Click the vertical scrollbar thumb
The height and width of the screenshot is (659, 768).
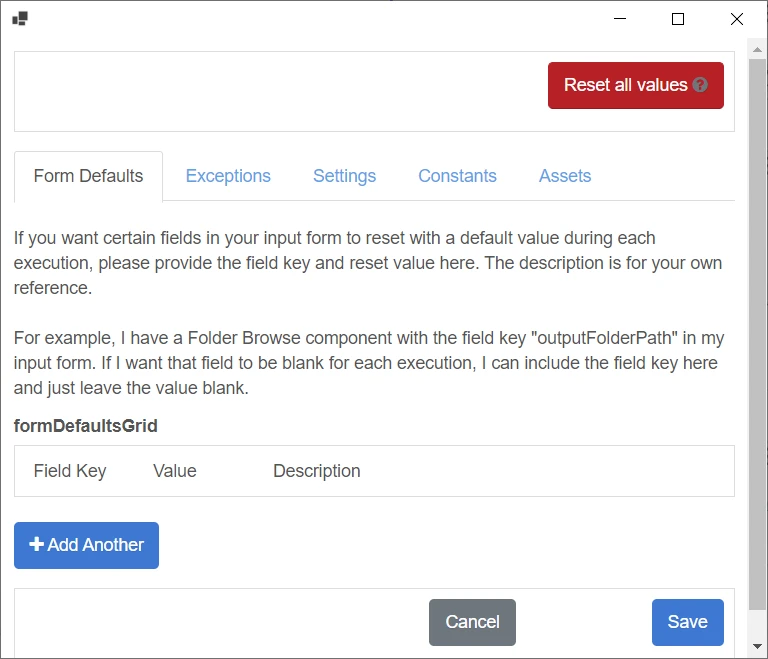[x=757, y=334]
